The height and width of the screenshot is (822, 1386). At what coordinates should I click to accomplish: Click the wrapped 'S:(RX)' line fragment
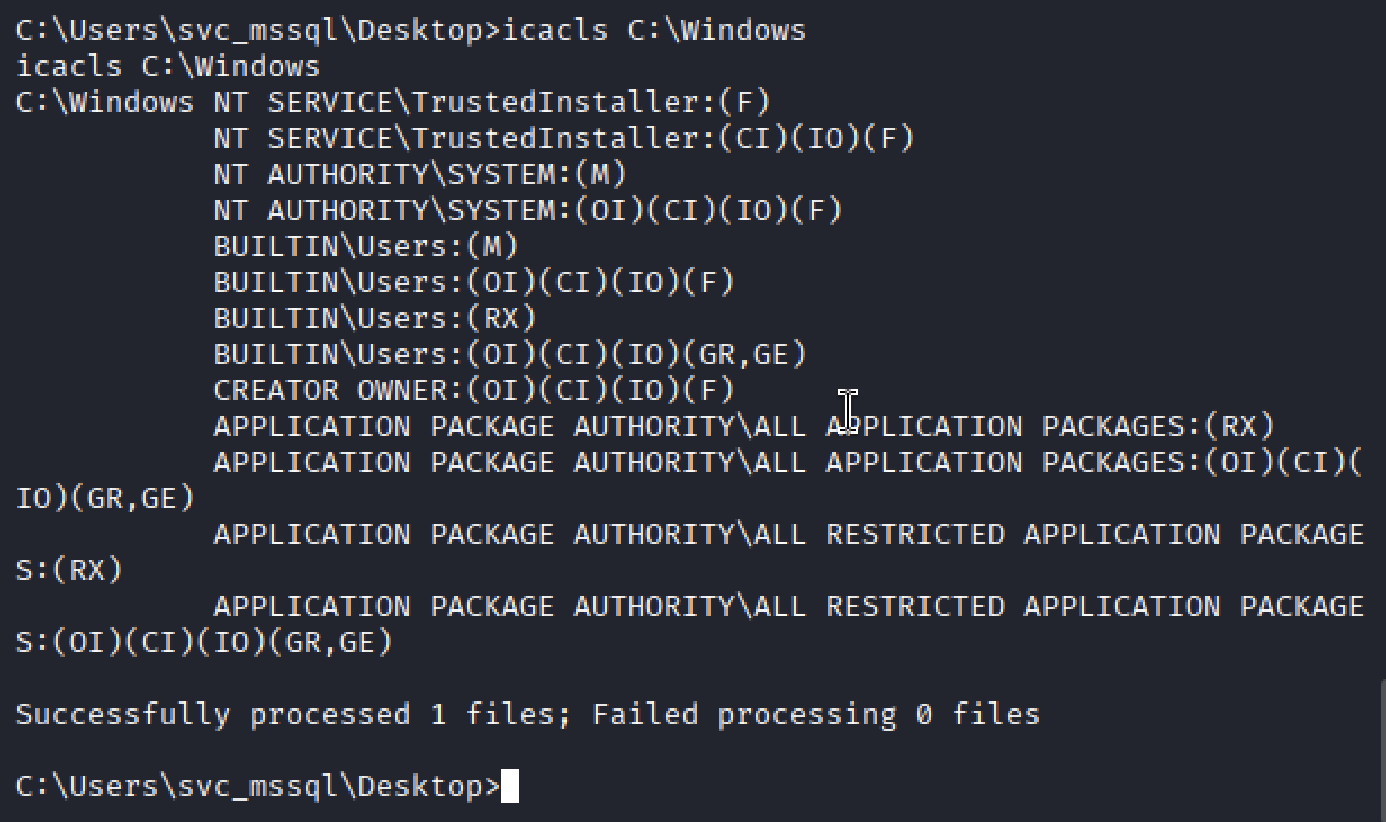coord(69,570)
